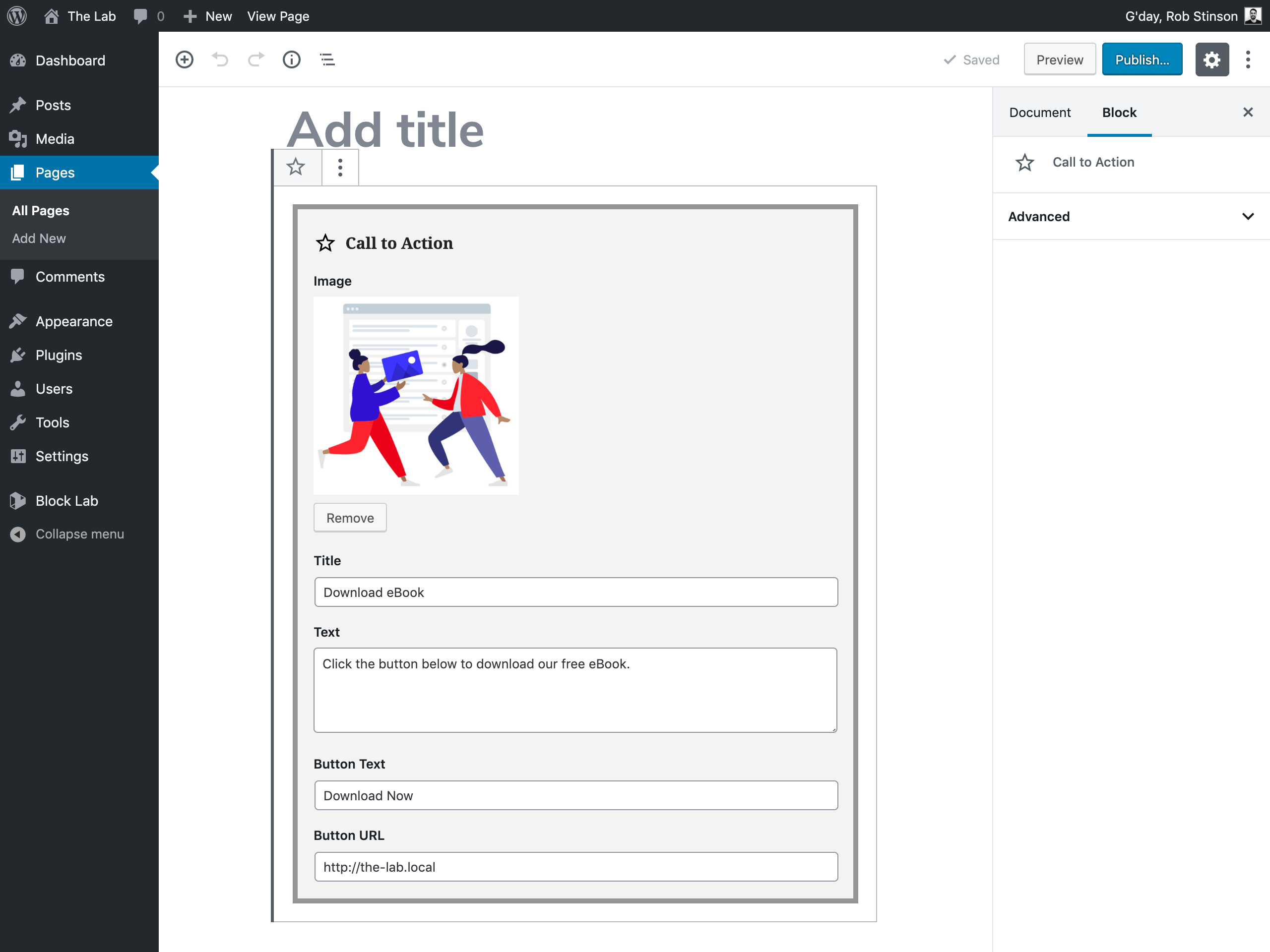Image resolution: width=1270 pixels, height=952 pixels.
Task: Open the Plugins menu
Action: (x=79, y=355)
